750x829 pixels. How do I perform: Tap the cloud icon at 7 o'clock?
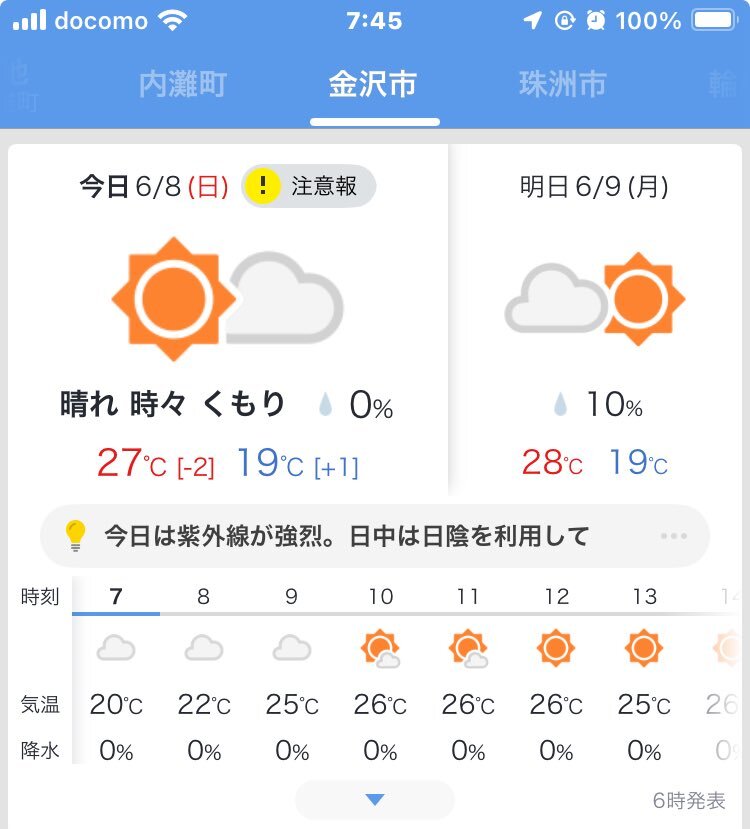pyautogui.click(x=116, y=648)
